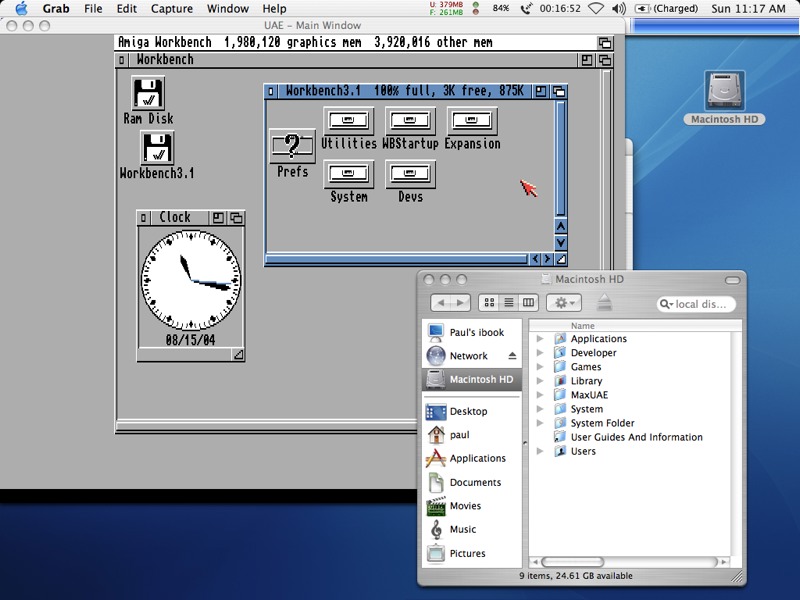
Task: Open the WBStartup drawer
Action: tap(410, 120)
